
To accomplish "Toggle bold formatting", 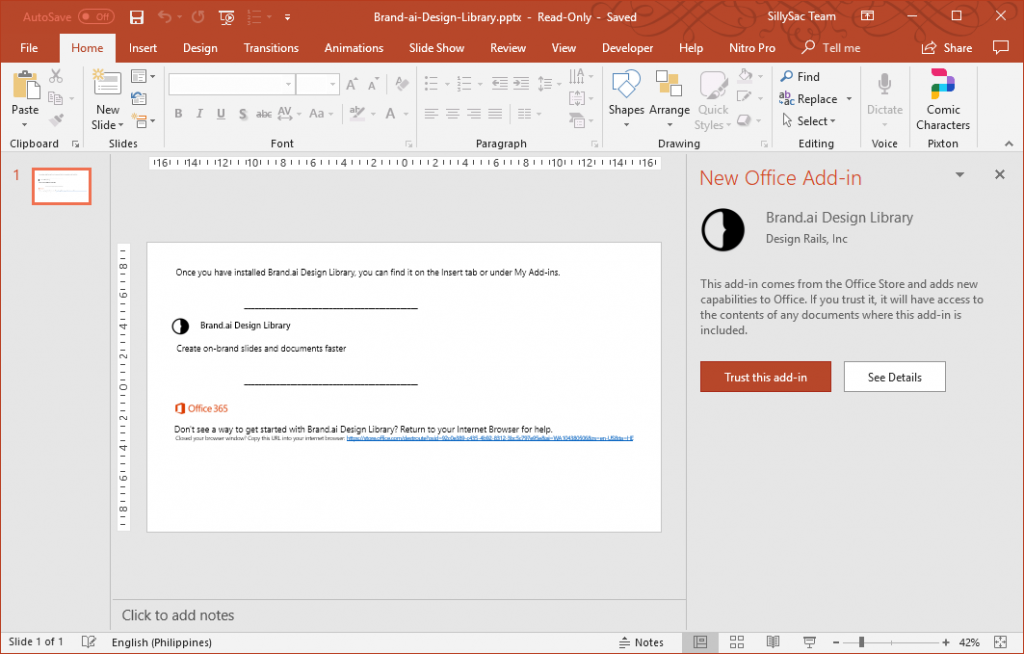I will pyautogui.click(x=178, y=113).
